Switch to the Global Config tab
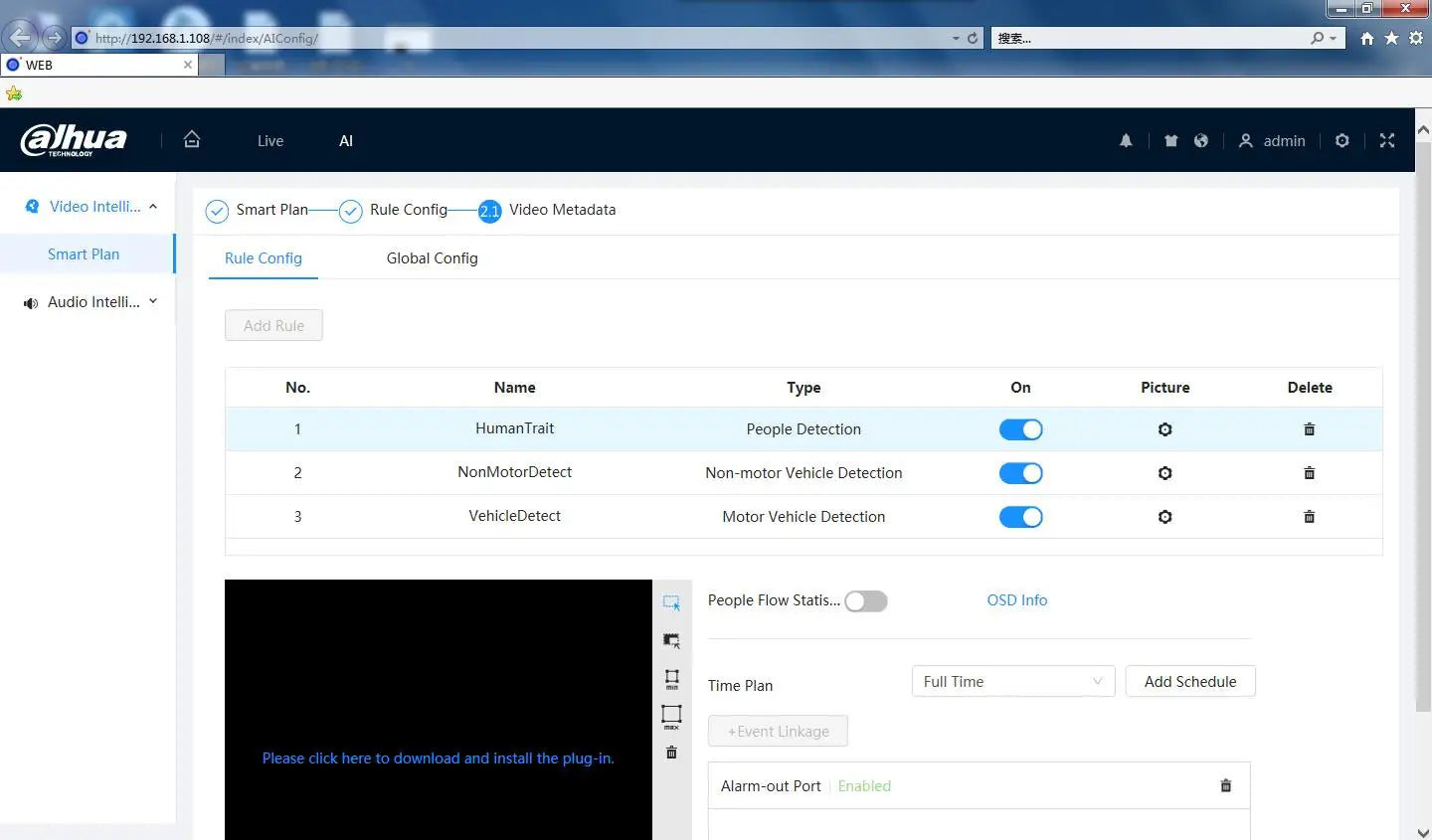 pos(432,258)
